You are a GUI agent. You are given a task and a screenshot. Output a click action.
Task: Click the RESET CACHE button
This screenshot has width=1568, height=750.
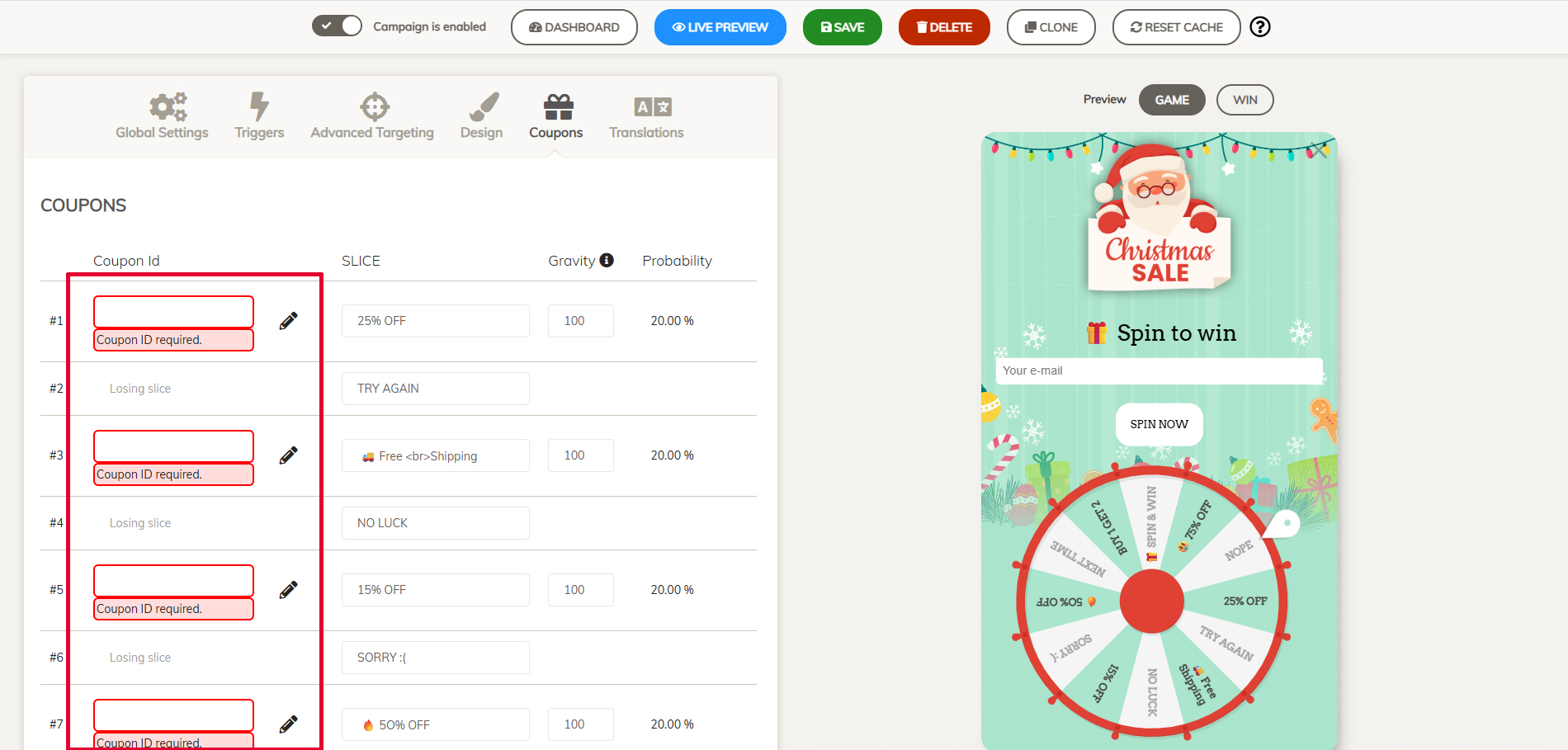(x=1176, y=27)
